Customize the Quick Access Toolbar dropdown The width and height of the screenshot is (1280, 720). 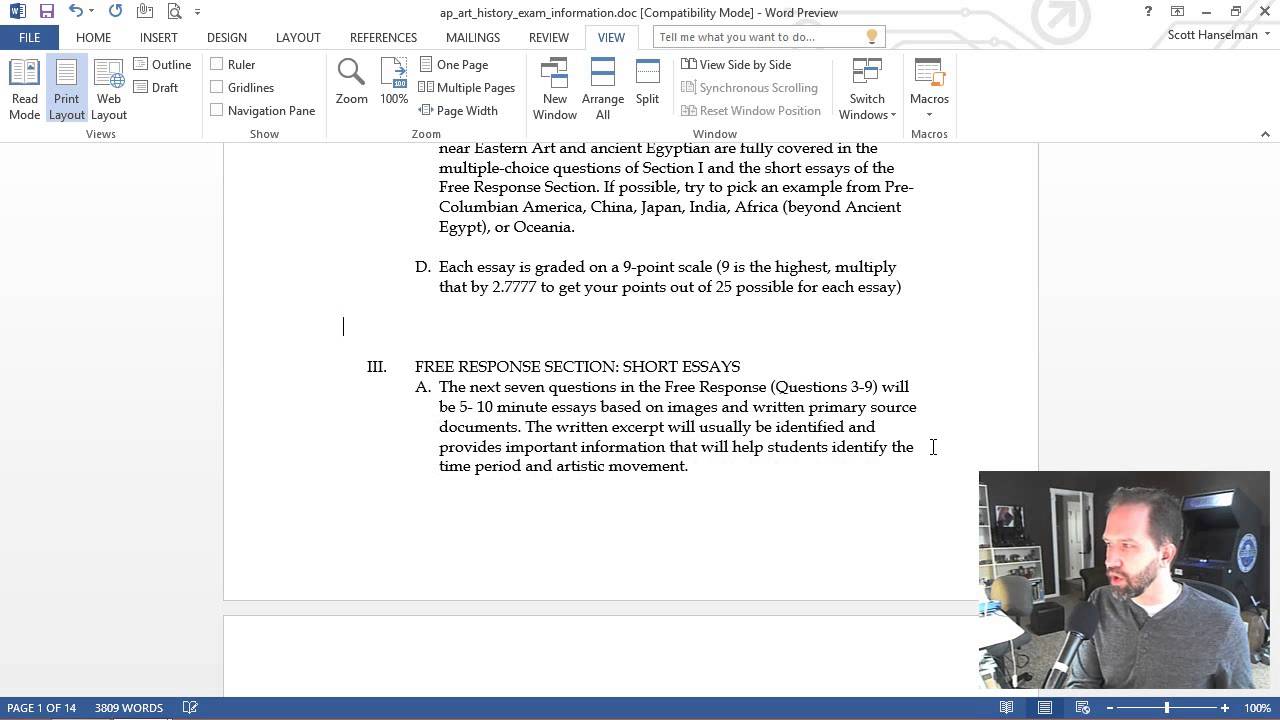click(x=197, y=12)
